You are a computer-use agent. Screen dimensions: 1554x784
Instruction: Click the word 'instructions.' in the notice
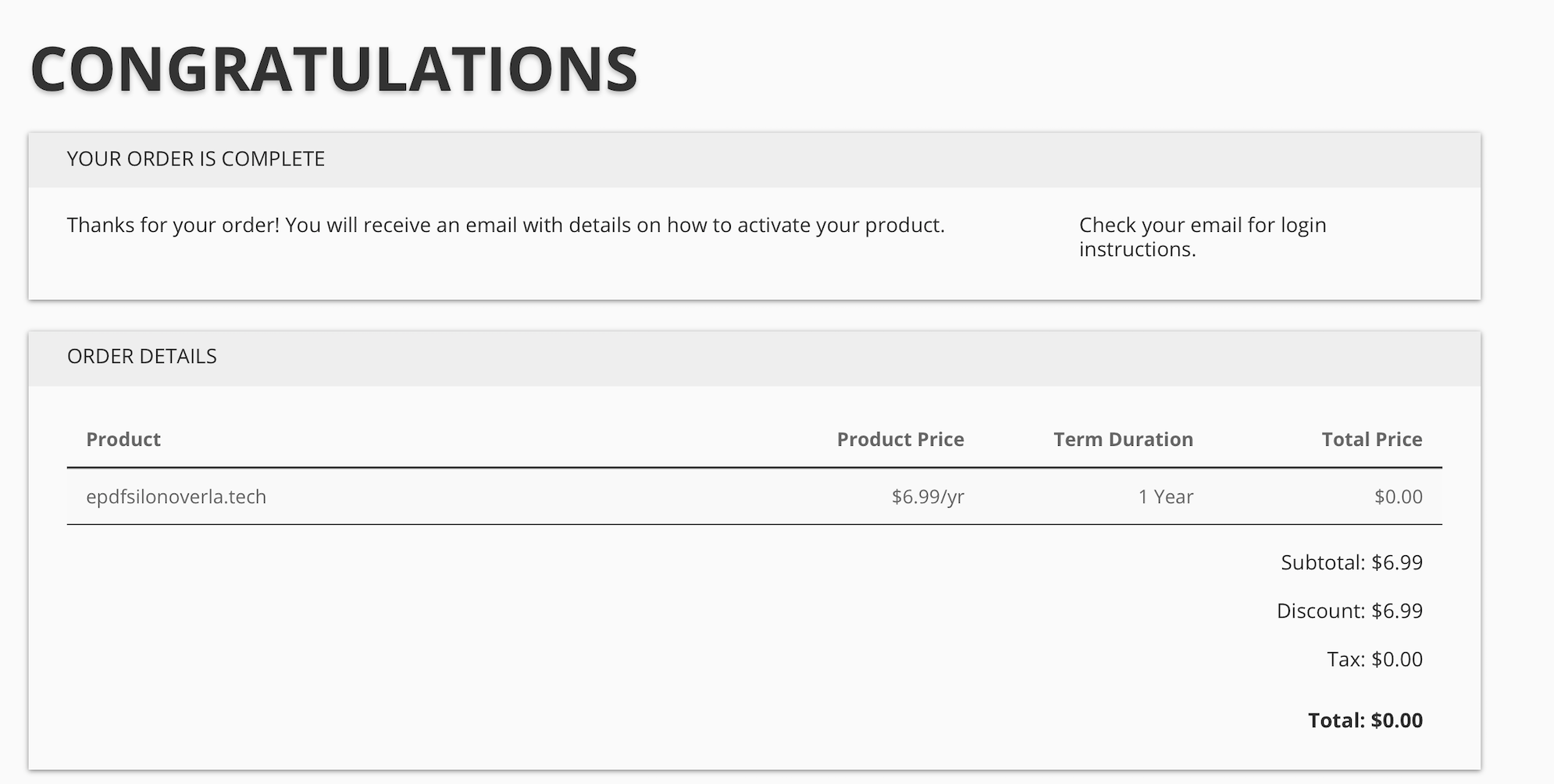1137,250
